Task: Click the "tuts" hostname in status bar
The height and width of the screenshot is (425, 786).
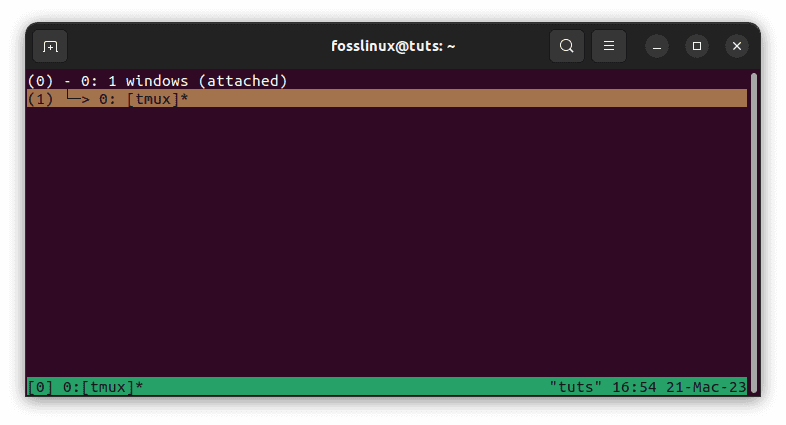Action: [x=575, y=387]
